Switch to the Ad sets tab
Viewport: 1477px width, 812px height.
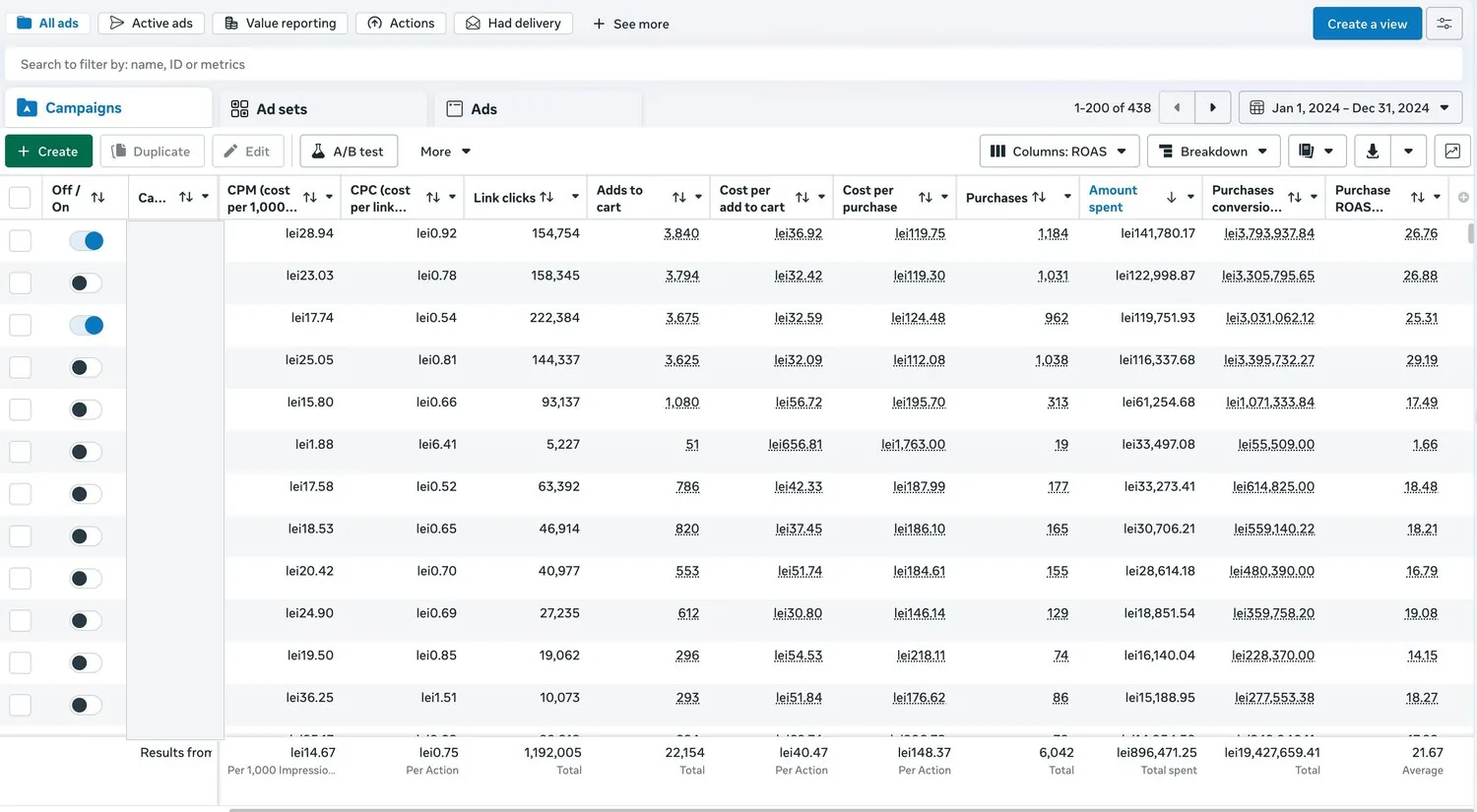pyautogui.click(x=322, y=108)
